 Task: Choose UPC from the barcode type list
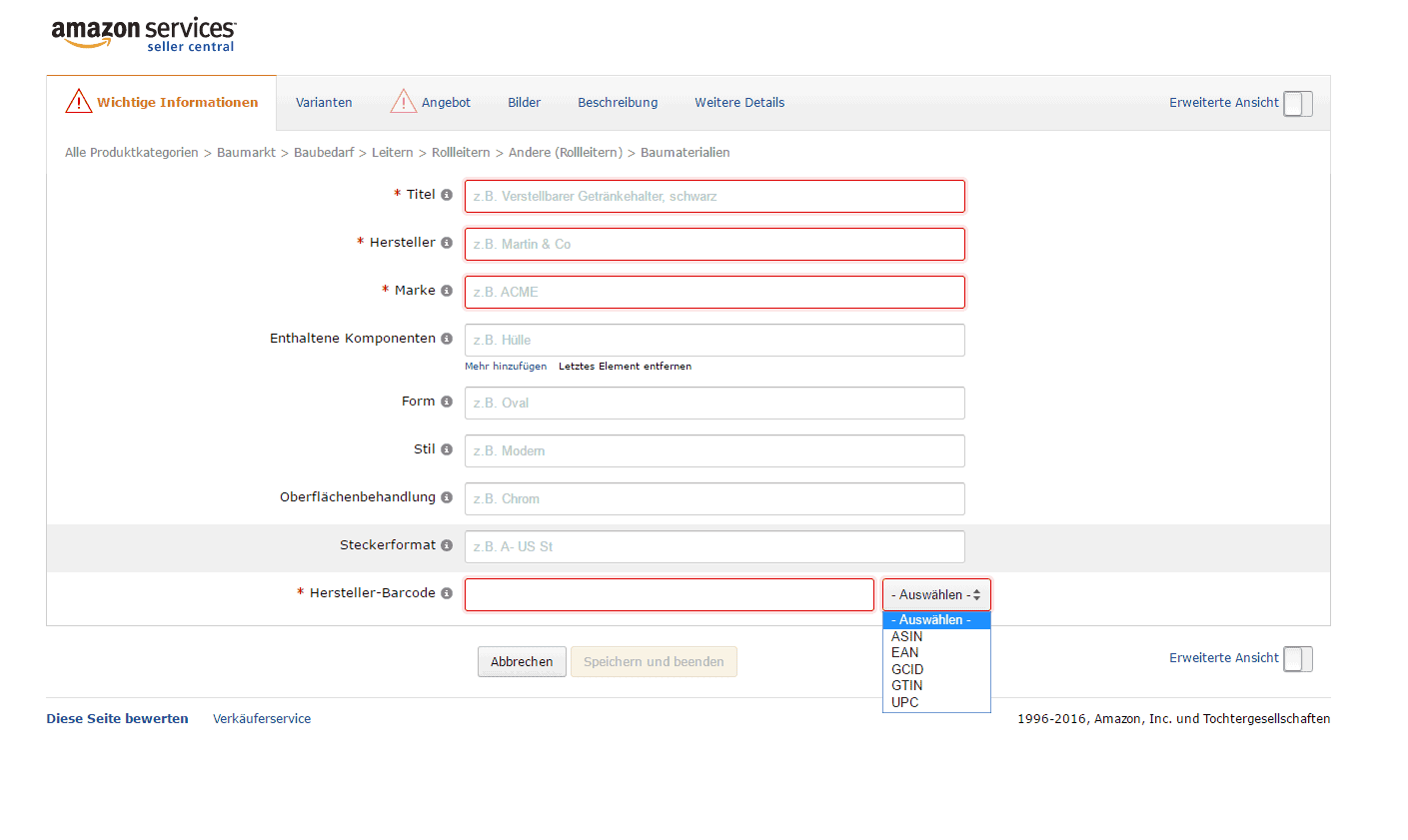click(x=936, y=702)
